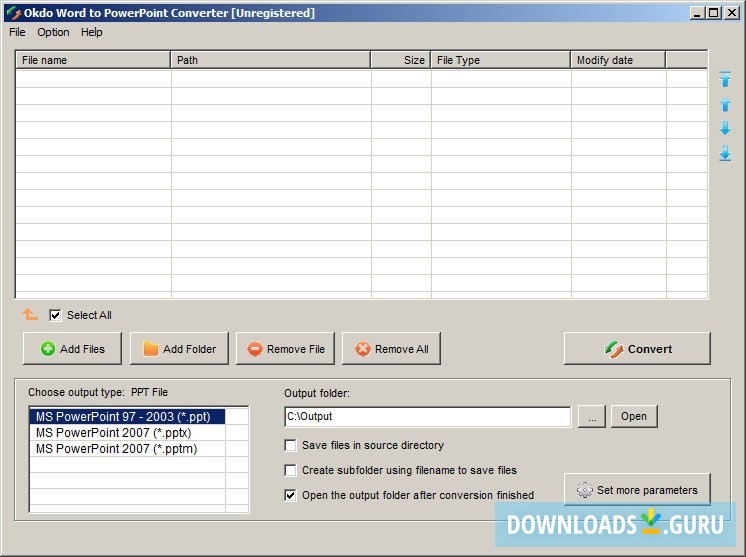Enable Create subfolder using filename option
746x557 pixels.
click(290, 470)
